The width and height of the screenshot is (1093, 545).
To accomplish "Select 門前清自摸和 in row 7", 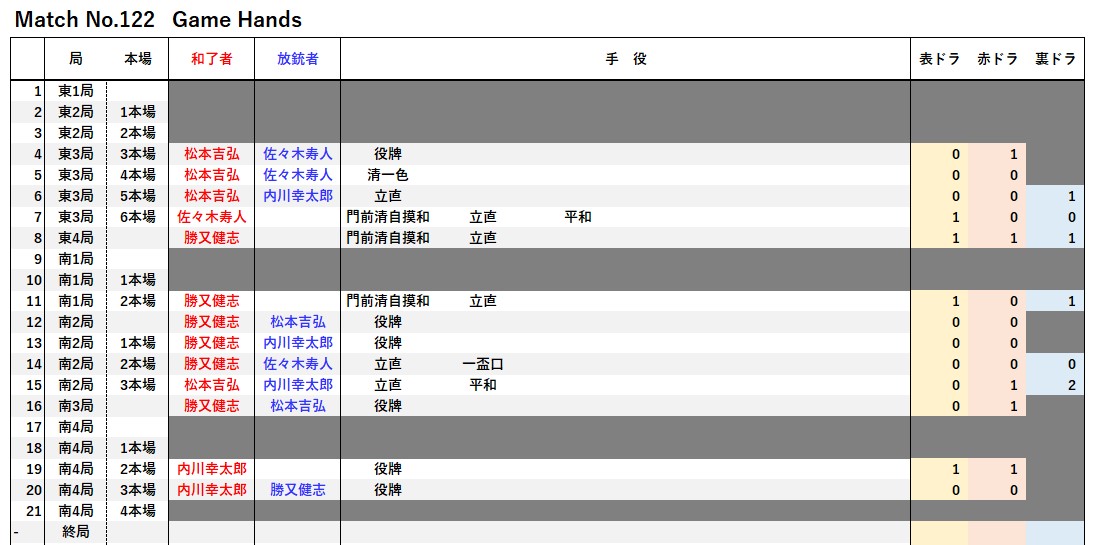I will click(x=388, y=217).
